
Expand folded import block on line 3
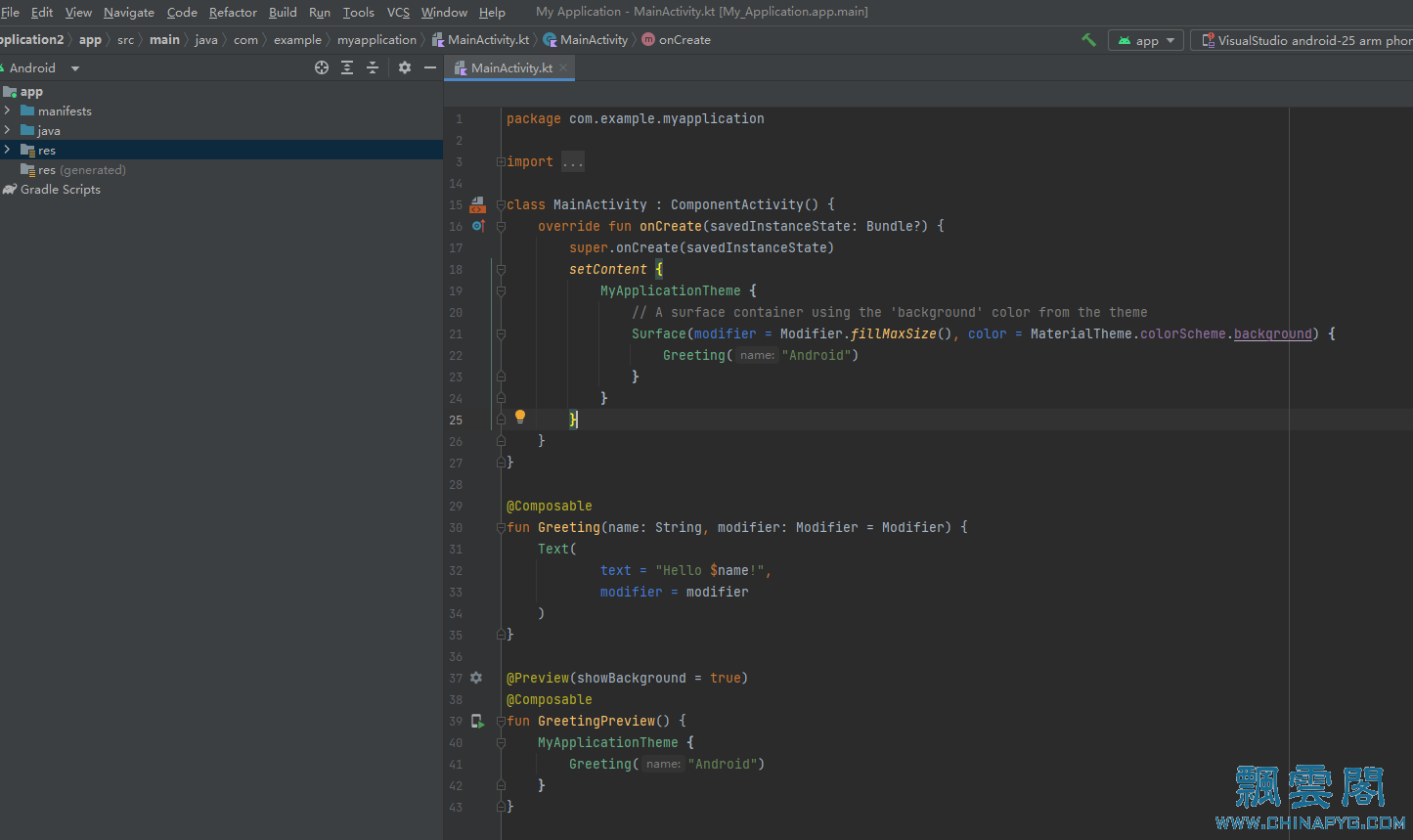pos(501,161)
